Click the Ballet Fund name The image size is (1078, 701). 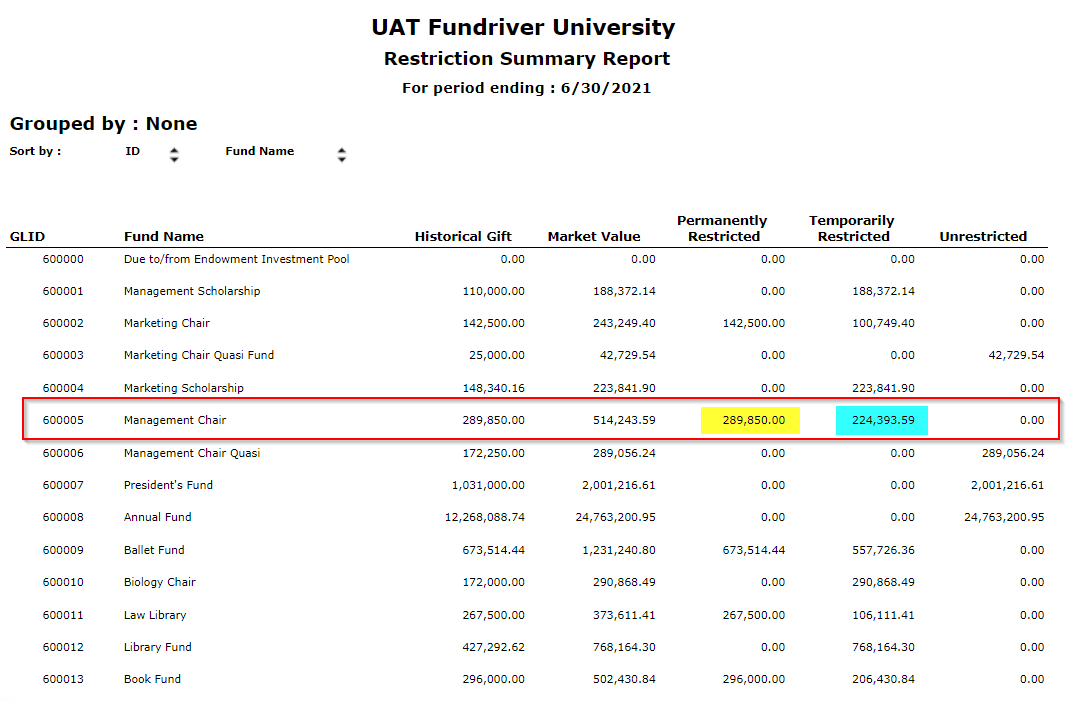154,550
